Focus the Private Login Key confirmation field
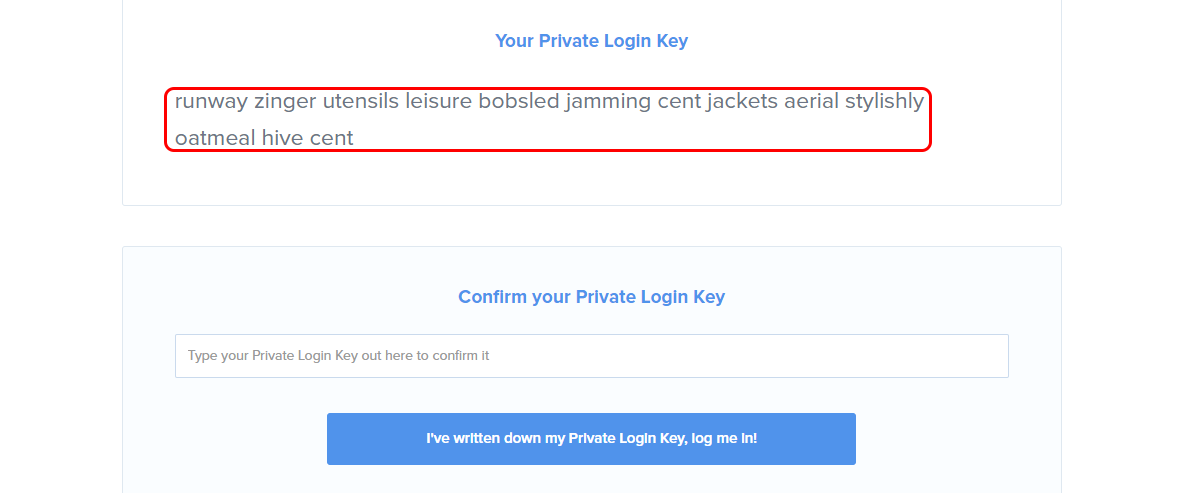Image resolution: width=1200 pixels, height=493 pixels. tap(591, 356)
